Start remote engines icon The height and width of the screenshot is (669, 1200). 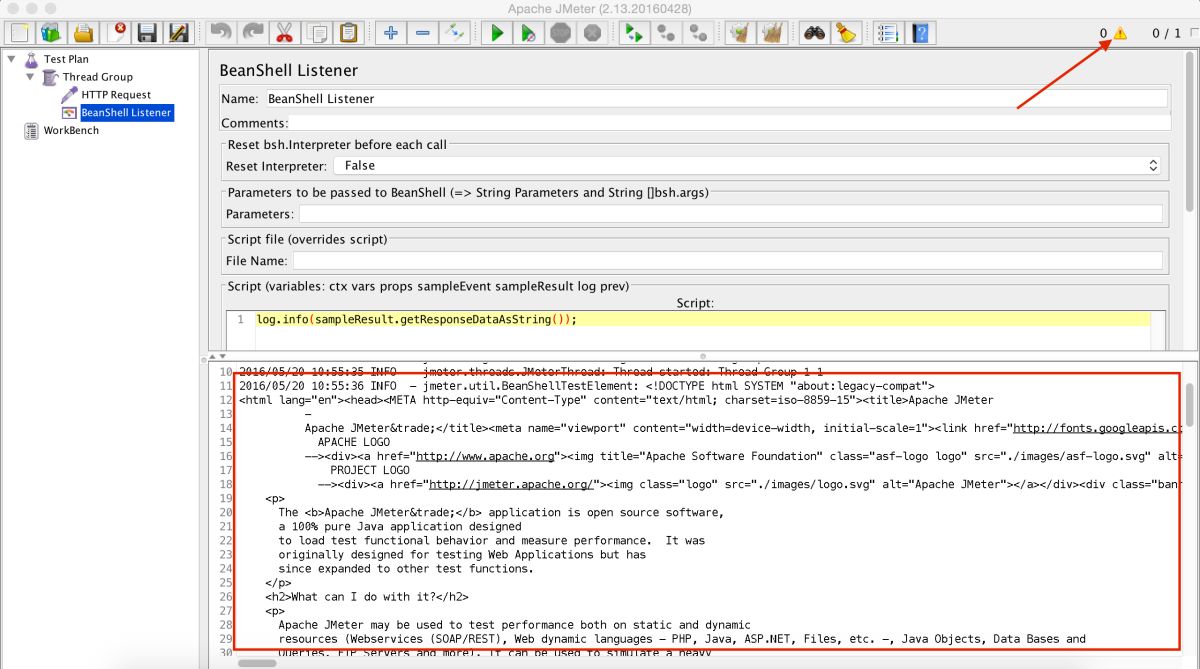(633, 33)
